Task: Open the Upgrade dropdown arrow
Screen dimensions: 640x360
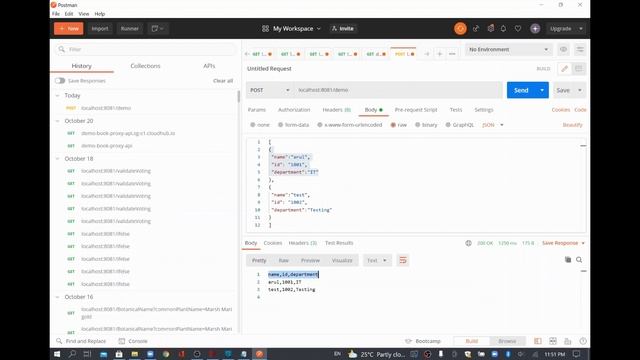Action: [581, 29]
